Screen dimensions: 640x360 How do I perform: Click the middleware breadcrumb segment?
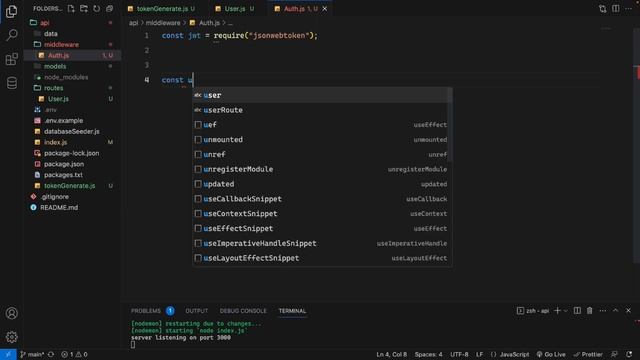(x=163, y=23)
